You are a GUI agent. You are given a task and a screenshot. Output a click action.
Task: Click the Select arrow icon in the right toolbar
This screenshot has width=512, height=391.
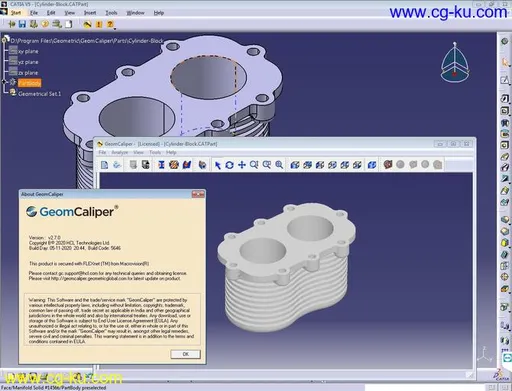pos(505,62)
